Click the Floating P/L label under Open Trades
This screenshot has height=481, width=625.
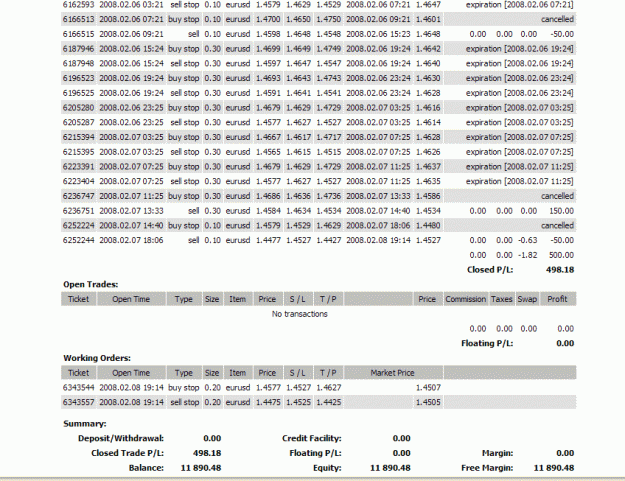[487, 344]
